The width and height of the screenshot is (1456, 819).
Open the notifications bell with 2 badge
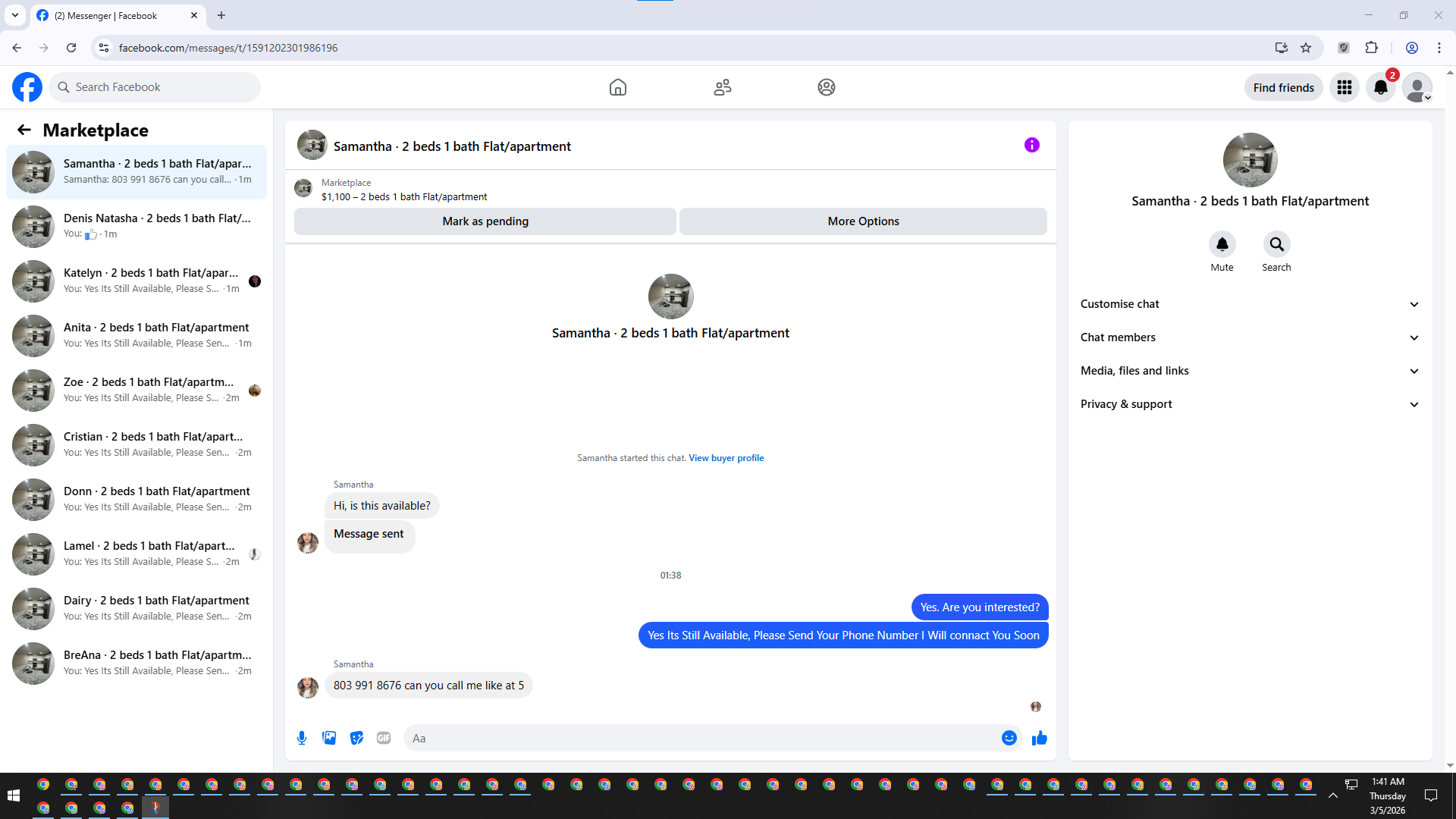pyautogui.click(x=1381, y=87)
